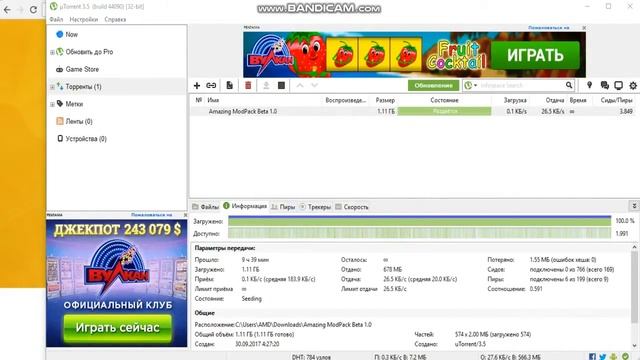Collapse the details pane with the chevron button

coord(634,206)
